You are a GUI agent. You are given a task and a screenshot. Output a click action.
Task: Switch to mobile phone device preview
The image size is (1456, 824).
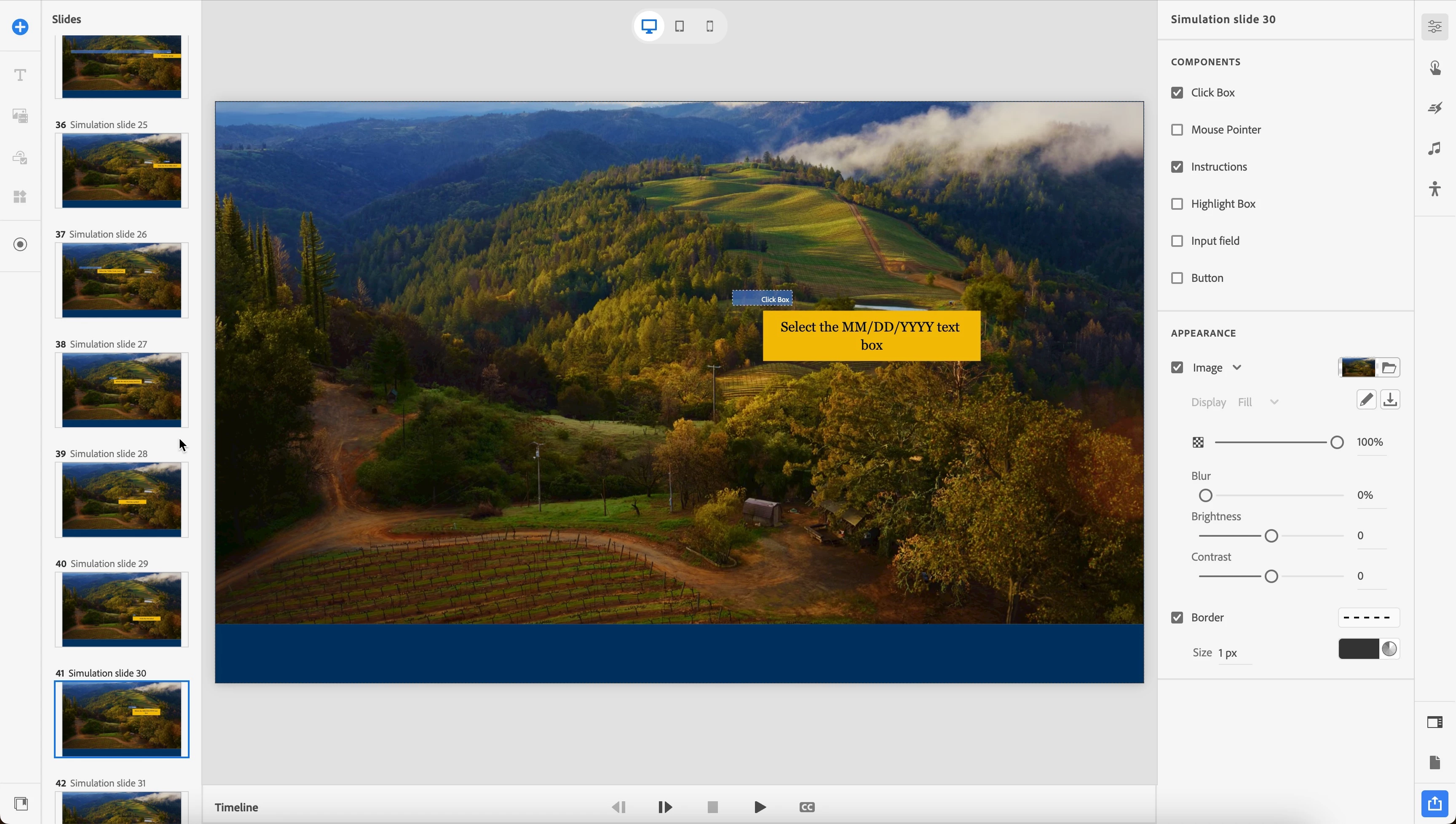tap(709, 26)
